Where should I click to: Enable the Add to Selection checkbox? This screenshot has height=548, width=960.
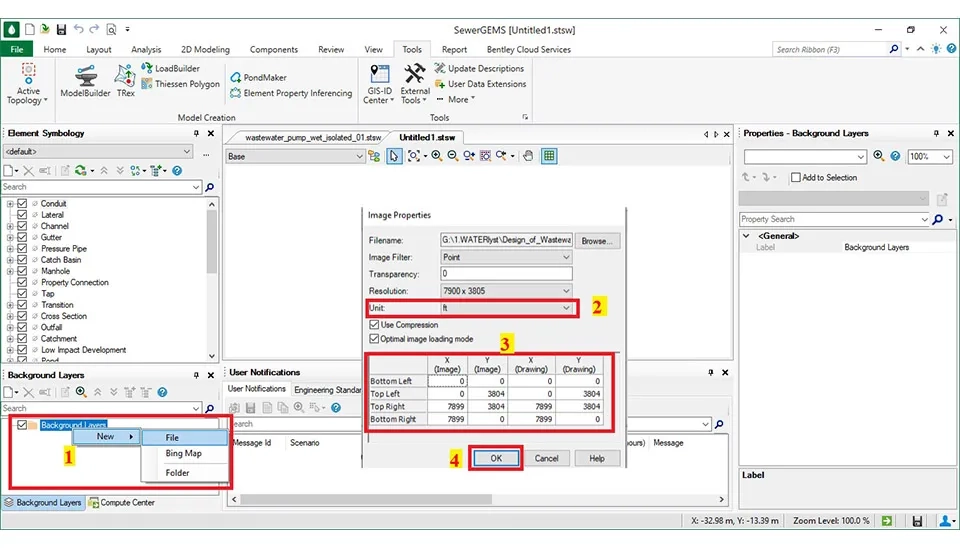click(795, 178)
